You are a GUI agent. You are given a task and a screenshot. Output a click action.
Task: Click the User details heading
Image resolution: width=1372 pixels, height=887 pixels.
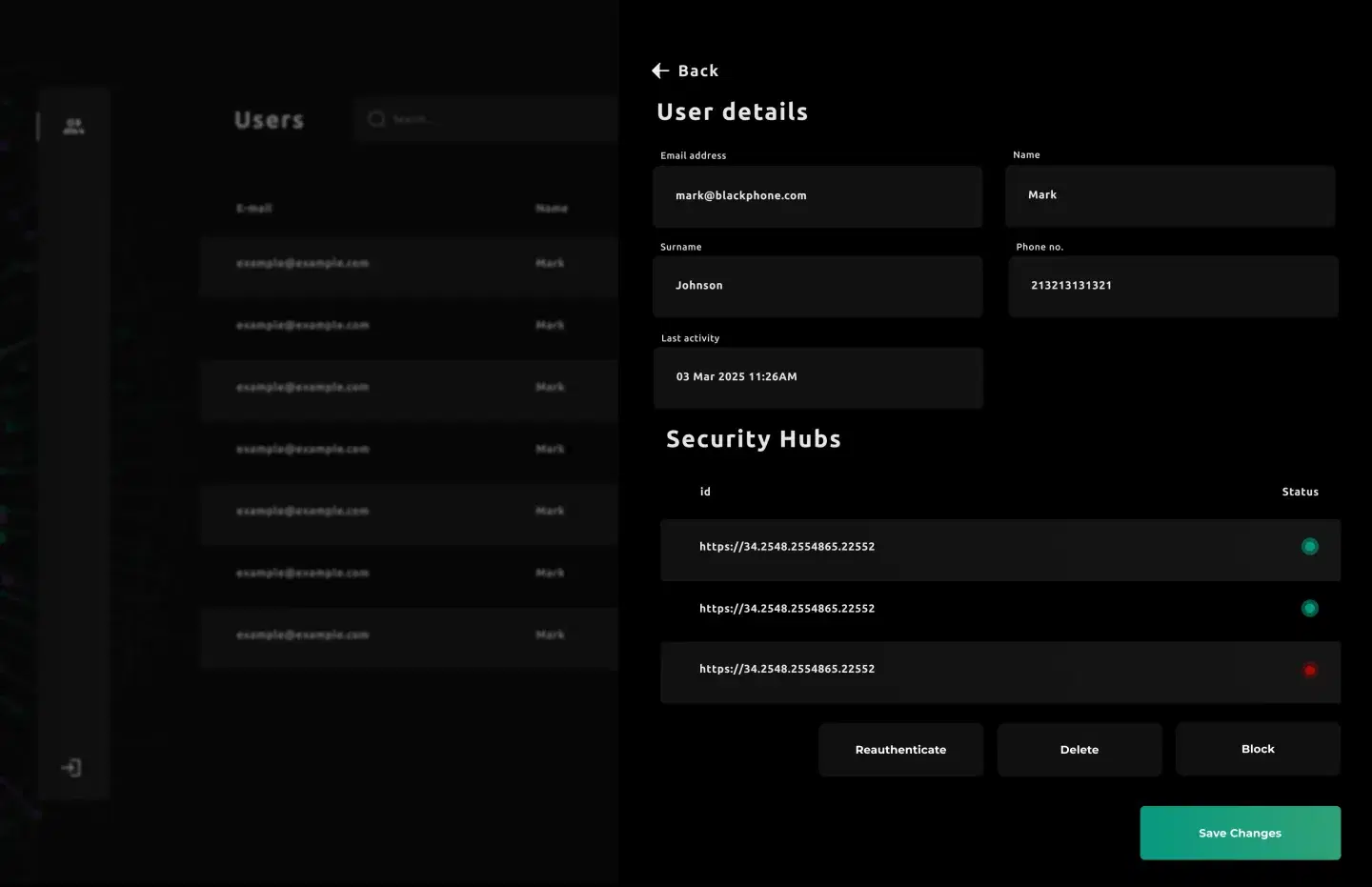point(732,112)
